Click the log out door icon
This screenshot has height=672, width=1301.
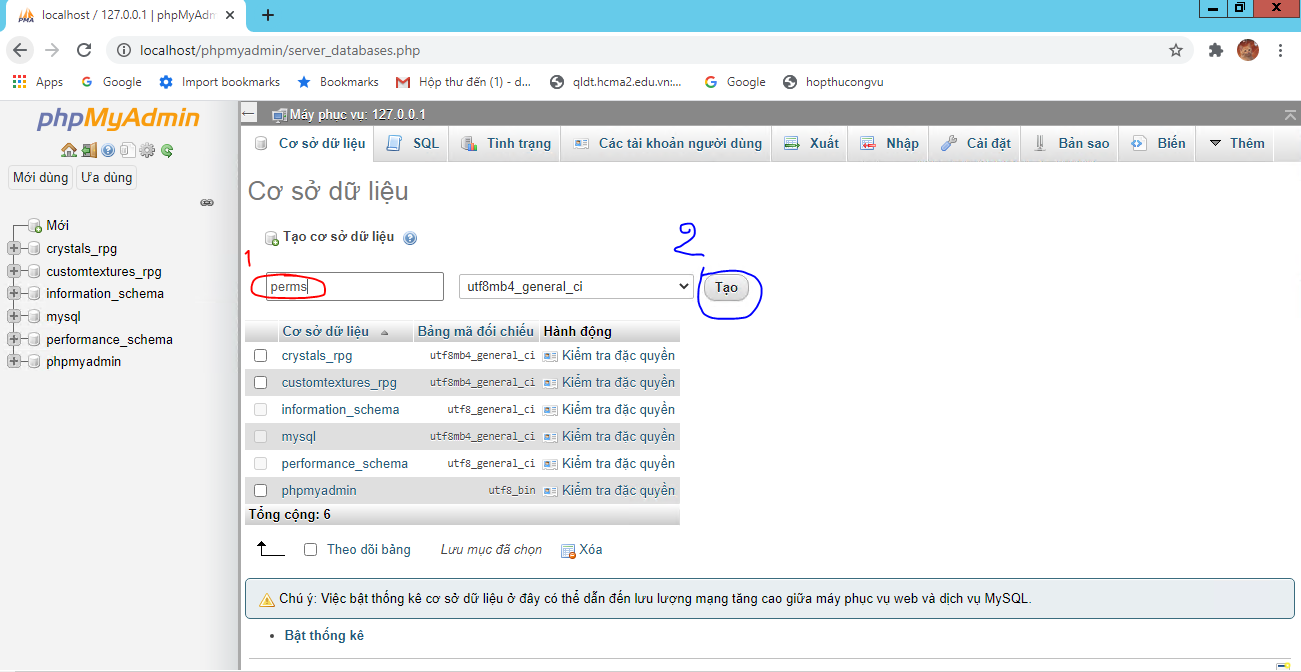coord(89,151)
